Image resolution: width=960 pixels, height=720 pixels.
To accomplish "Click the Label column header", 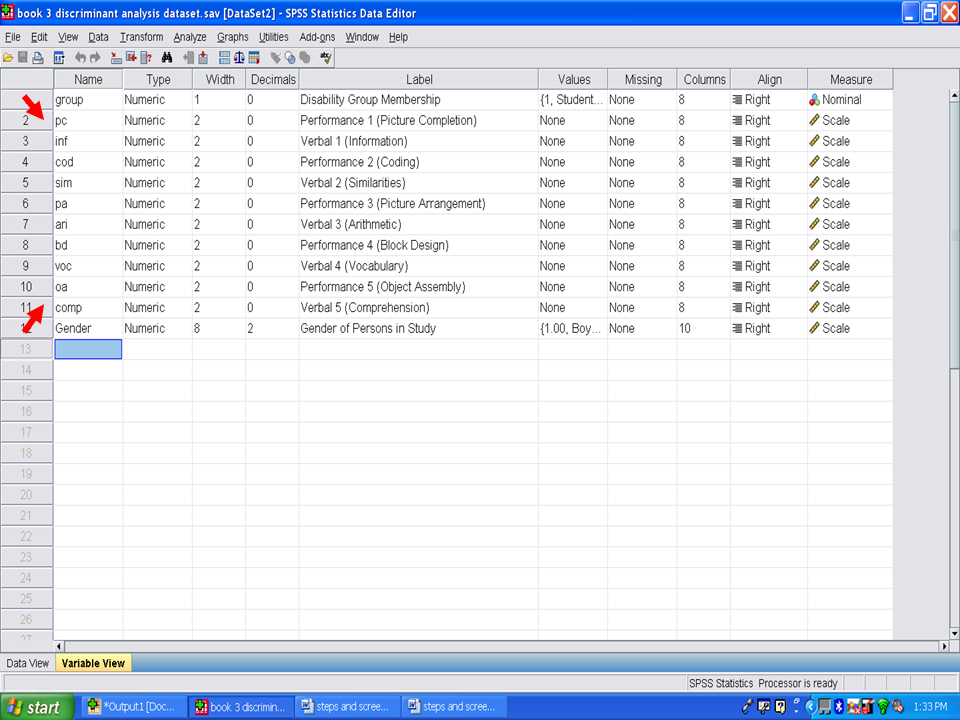I will pos(418,79).
